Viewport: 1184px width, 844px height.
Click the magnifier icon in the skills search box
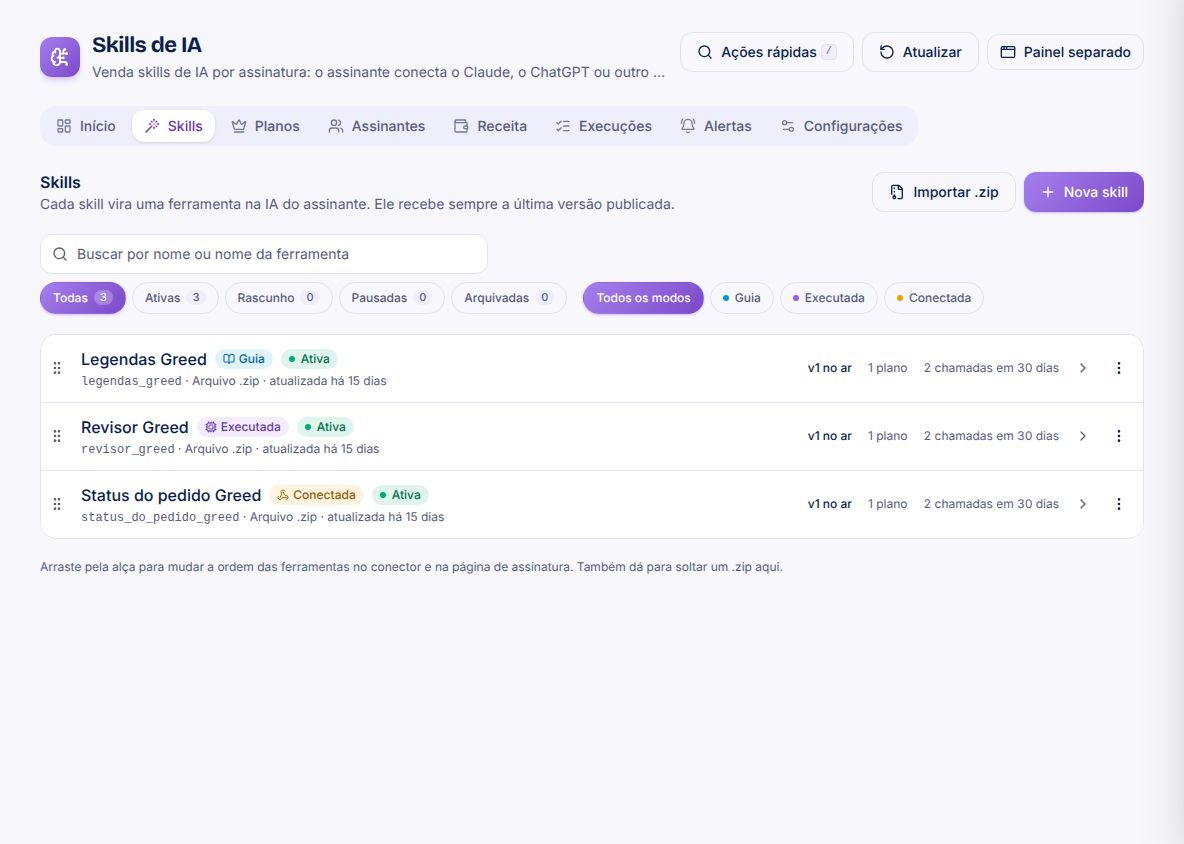coord(60,254)
